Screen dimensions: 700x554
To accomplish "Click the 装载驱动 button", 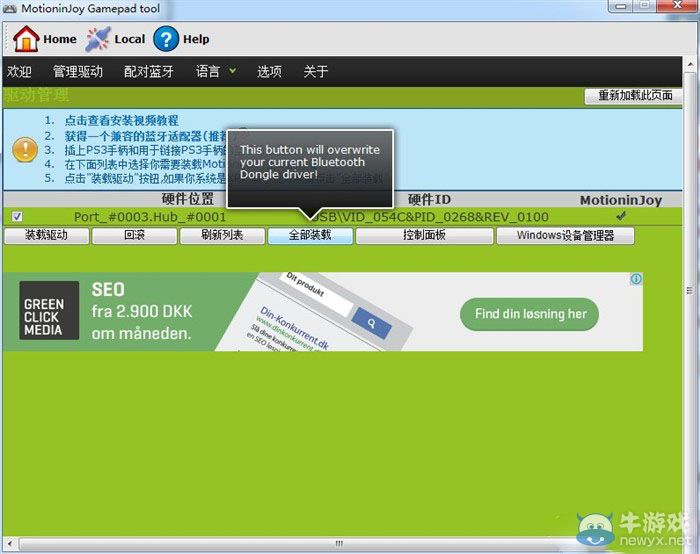I will (x=46, y=235).
